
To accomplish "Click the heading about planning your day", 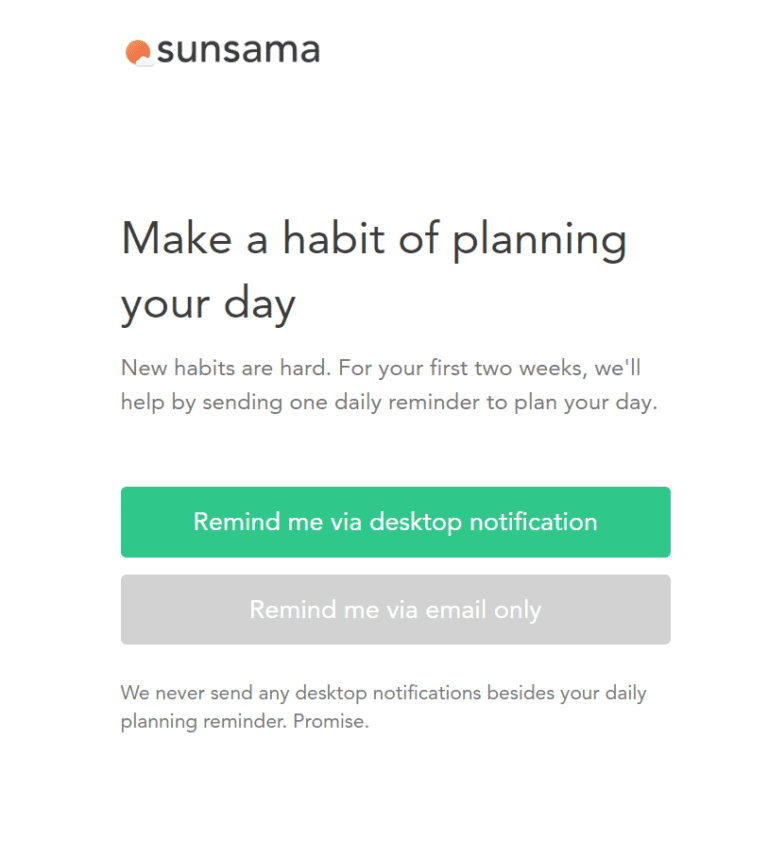I will [x=375, y=270].
